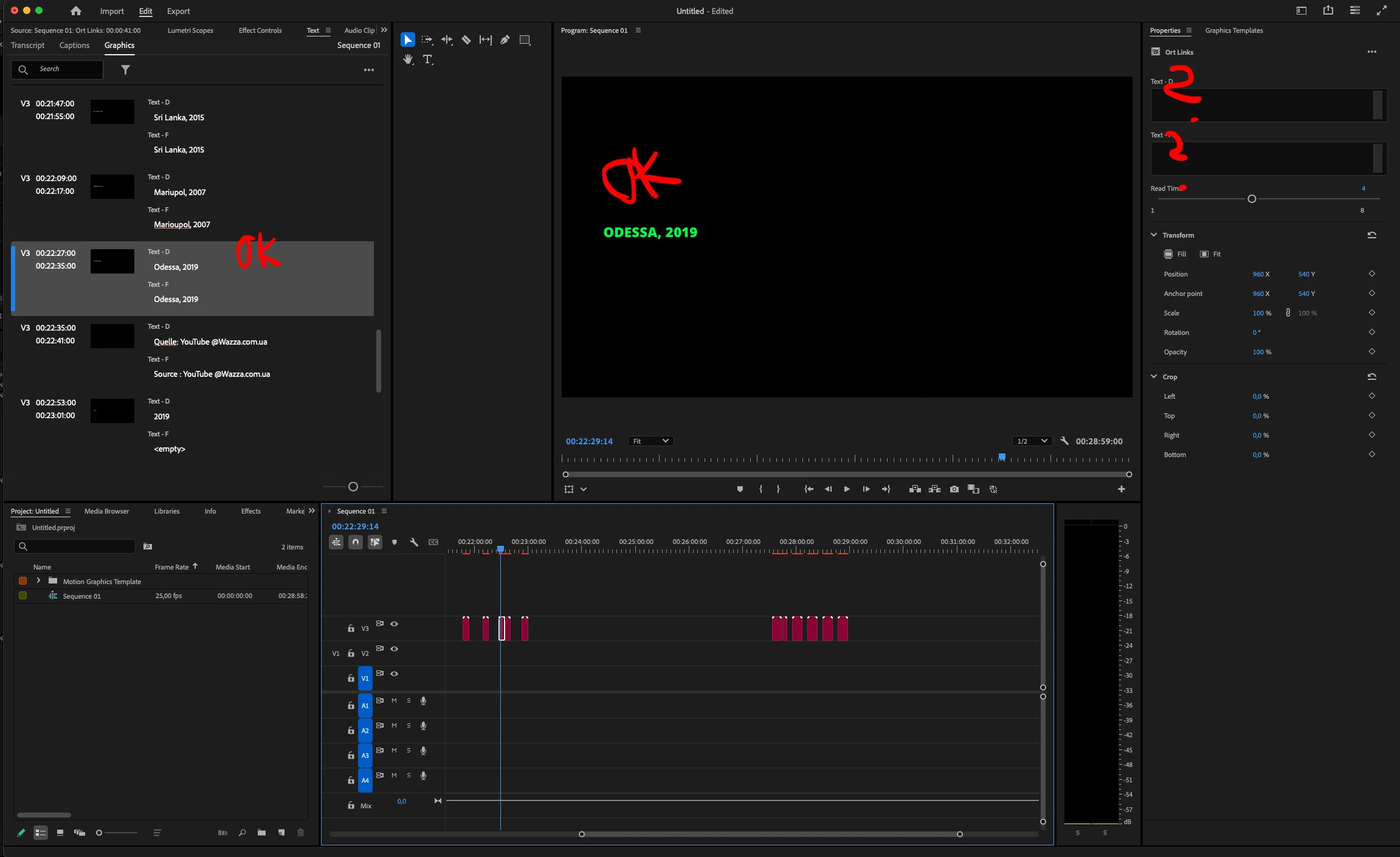
Task: Click the Export button in header
Action: coord(178,11)
